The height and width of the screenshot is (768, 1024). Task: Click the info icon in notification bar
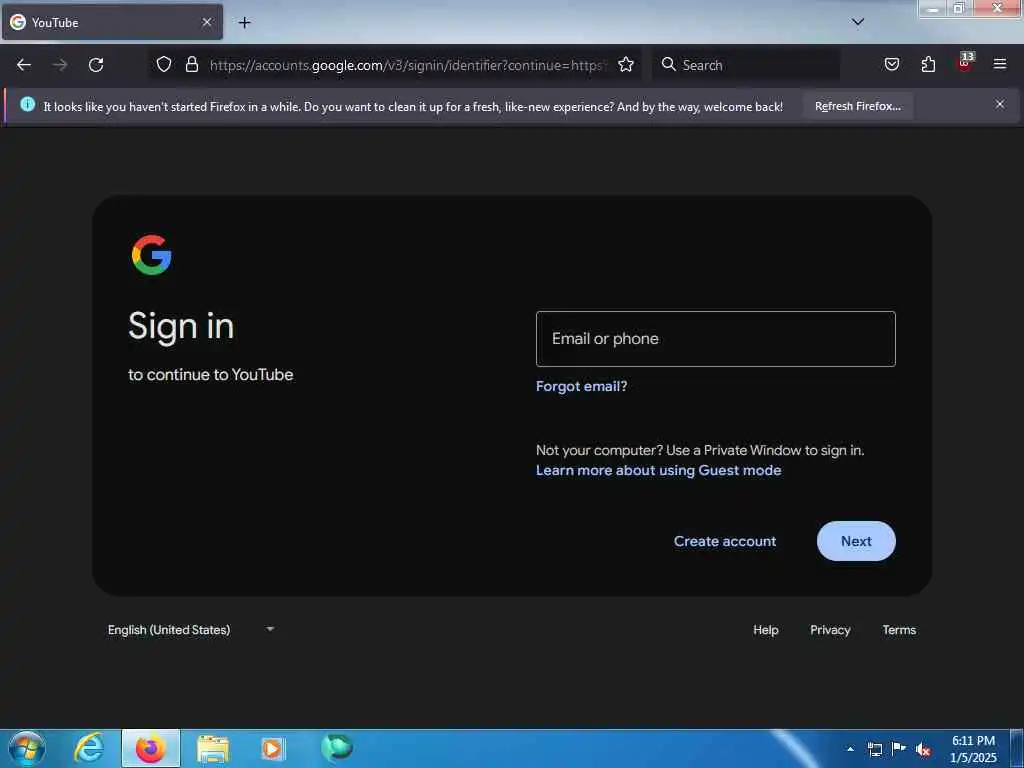(x=27, y=104)
